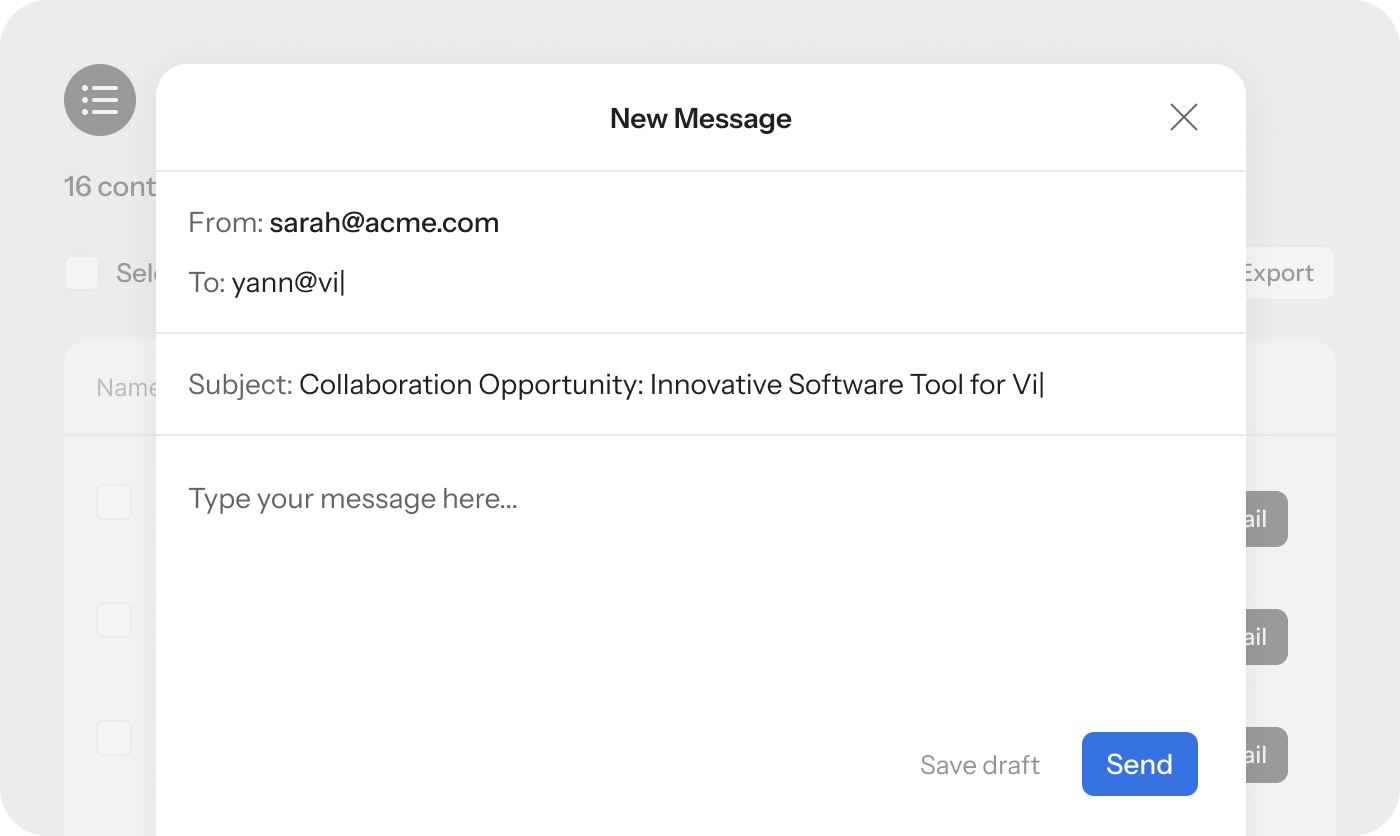Focus the message body text area
1400x836 pixels.
pyautogui.click(x=700, y=590)
